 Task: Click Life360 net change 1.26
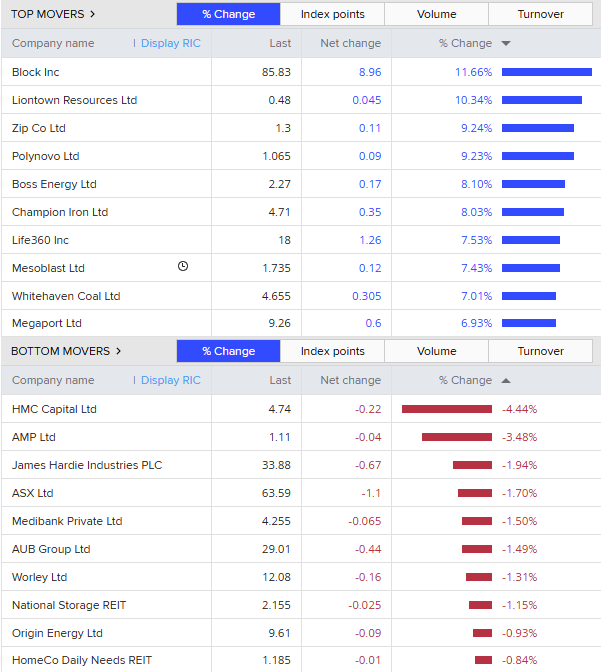tap(370, 240)
